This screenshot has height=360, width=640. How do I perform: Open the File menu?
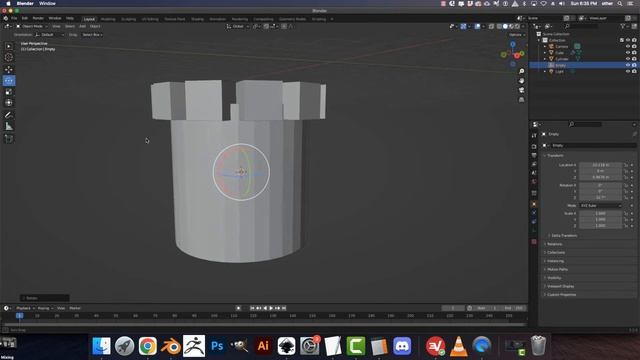point(14,18)
